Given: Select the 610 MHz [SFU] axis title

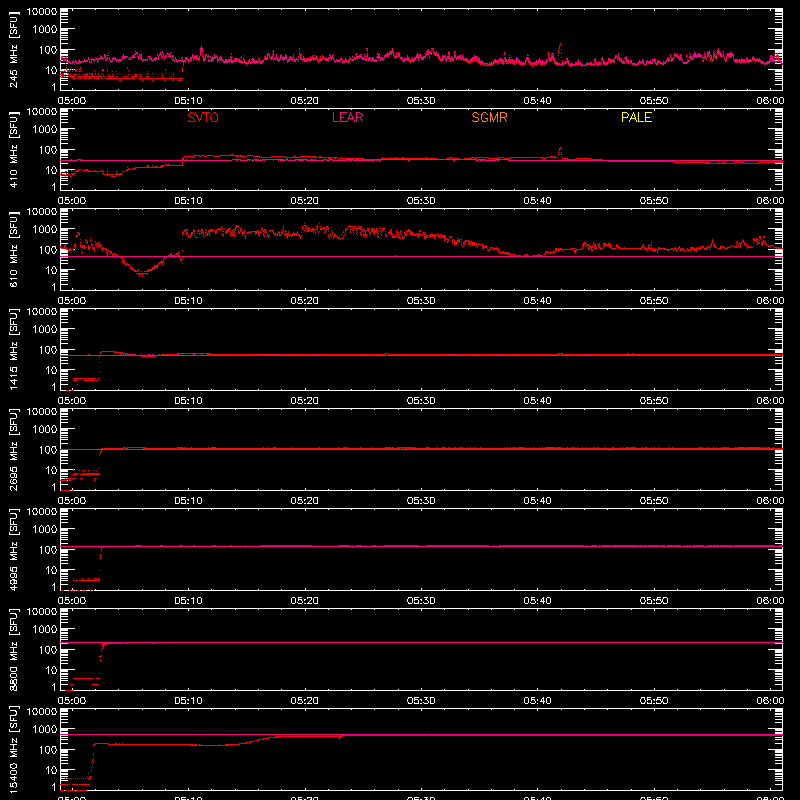Looking at the screenshot, I should coord(13,250).
